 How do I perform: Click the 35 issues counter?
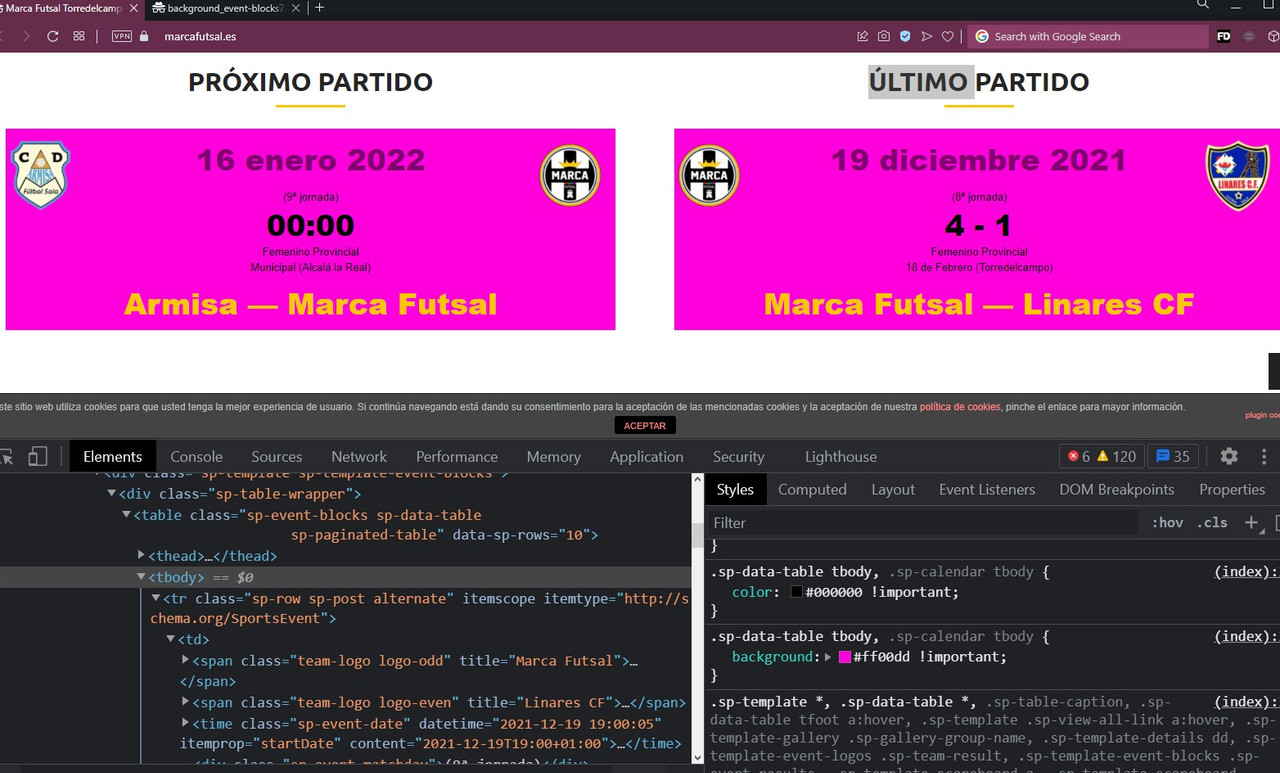coord(1173,457)
